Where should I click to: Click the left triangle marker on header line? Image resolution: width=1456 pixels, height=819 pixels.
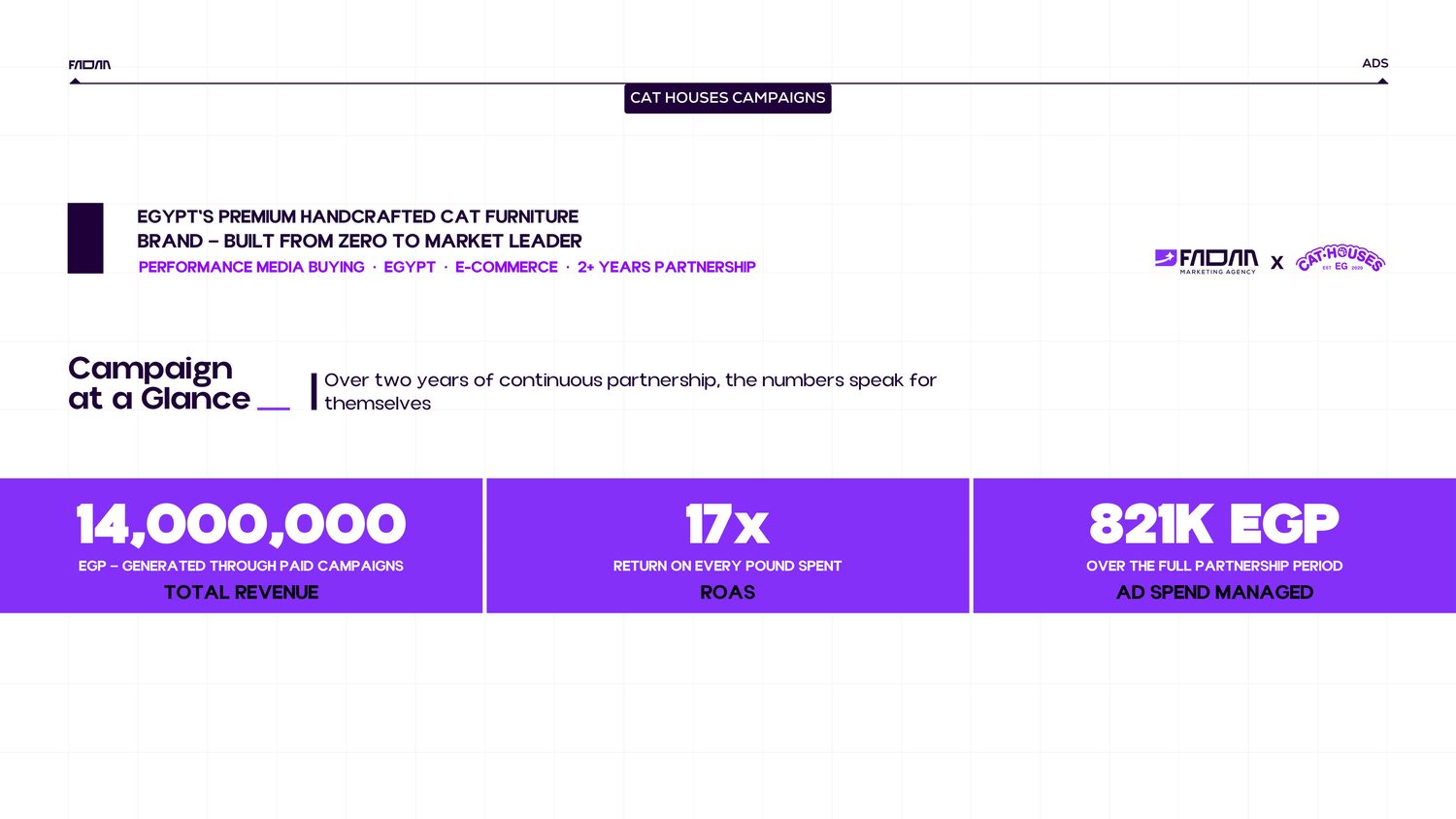[x=75, y=82]
